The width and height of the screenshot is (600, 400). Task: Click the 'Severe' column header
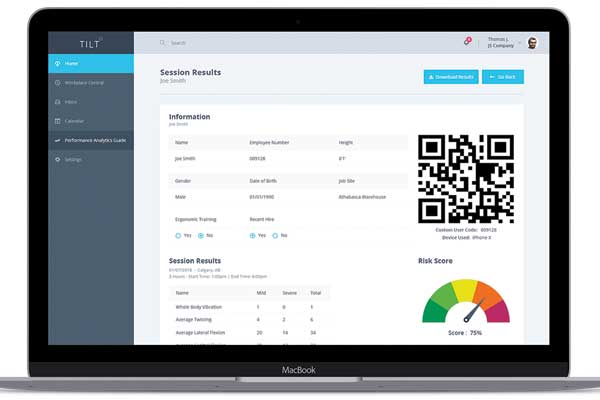(x=289, y=293)
